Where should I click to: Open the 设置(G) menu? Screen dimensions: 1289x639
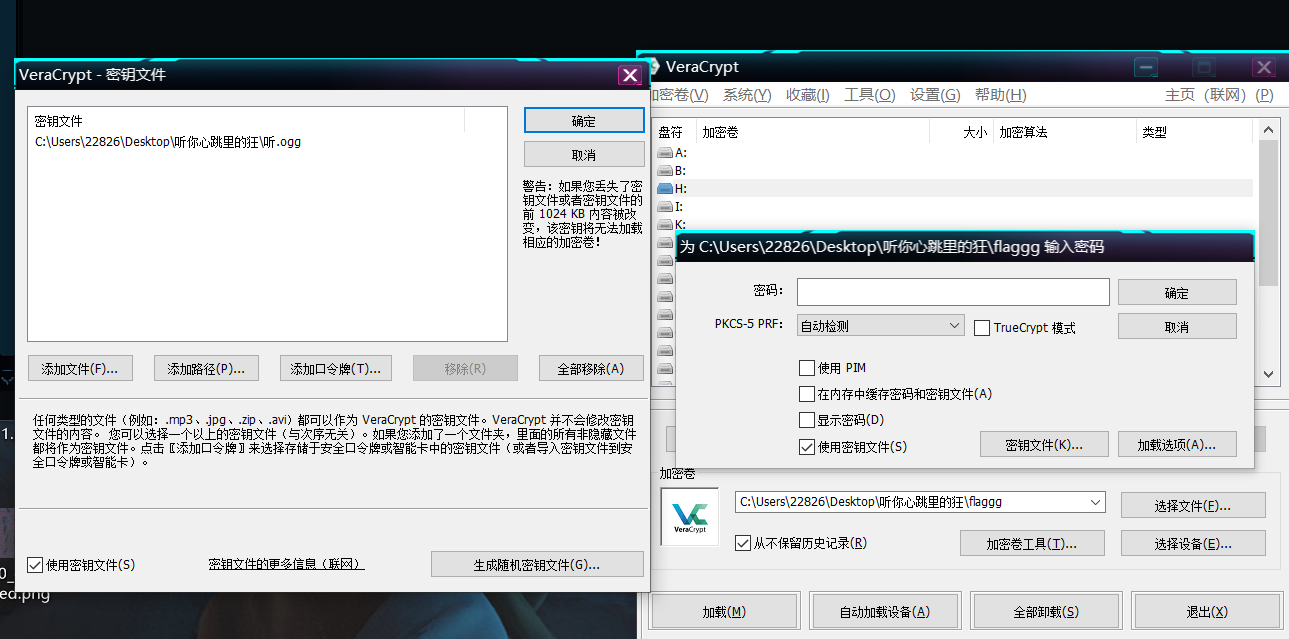tap(935, 95)
